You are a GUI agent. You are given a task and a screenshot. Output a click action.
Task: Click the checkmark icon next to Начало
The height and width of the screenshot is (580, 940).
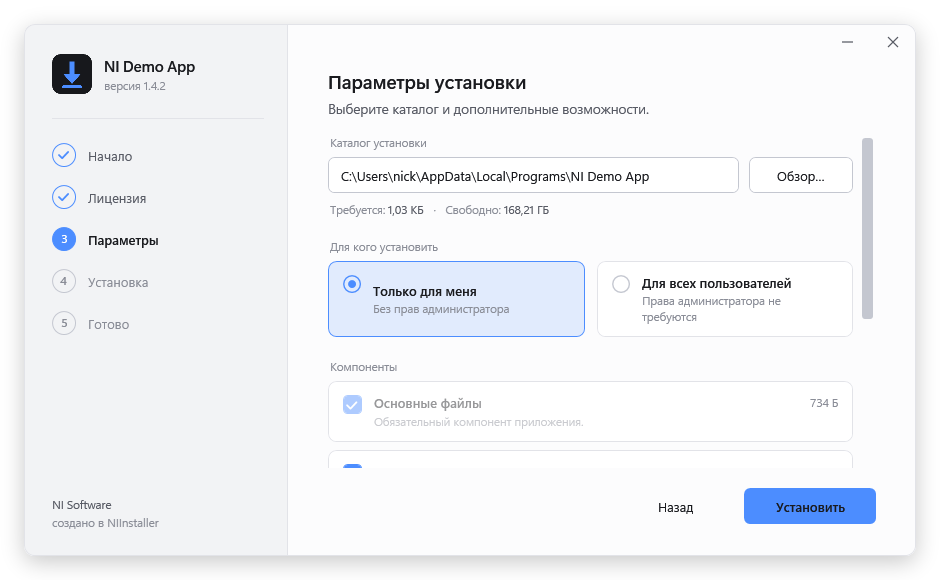pyautogui.click(x=64, y=155)
